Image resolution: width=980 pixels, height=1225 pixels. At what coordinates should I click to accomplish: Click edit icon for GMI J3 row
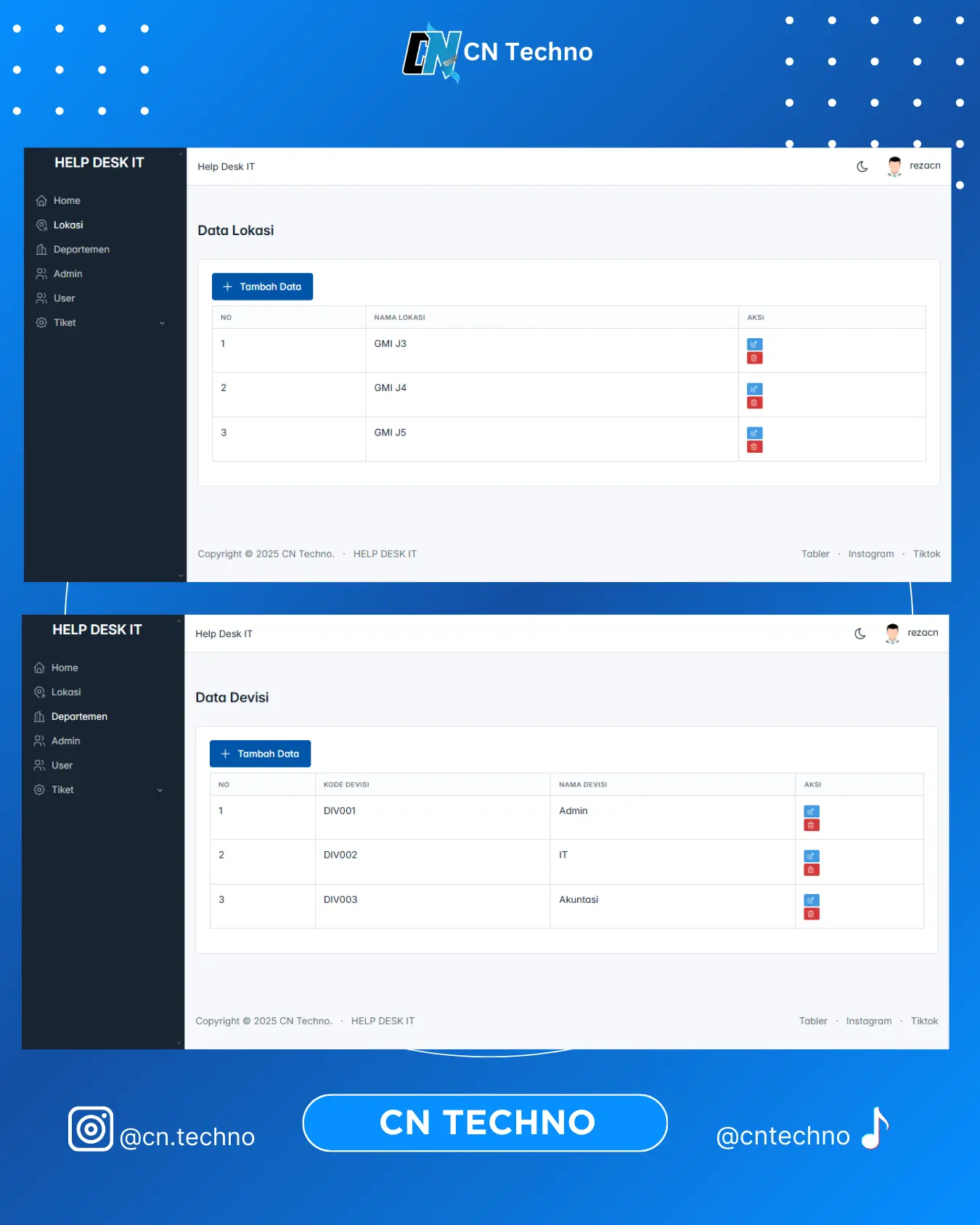pyautogui.click(x=754, y=344)
